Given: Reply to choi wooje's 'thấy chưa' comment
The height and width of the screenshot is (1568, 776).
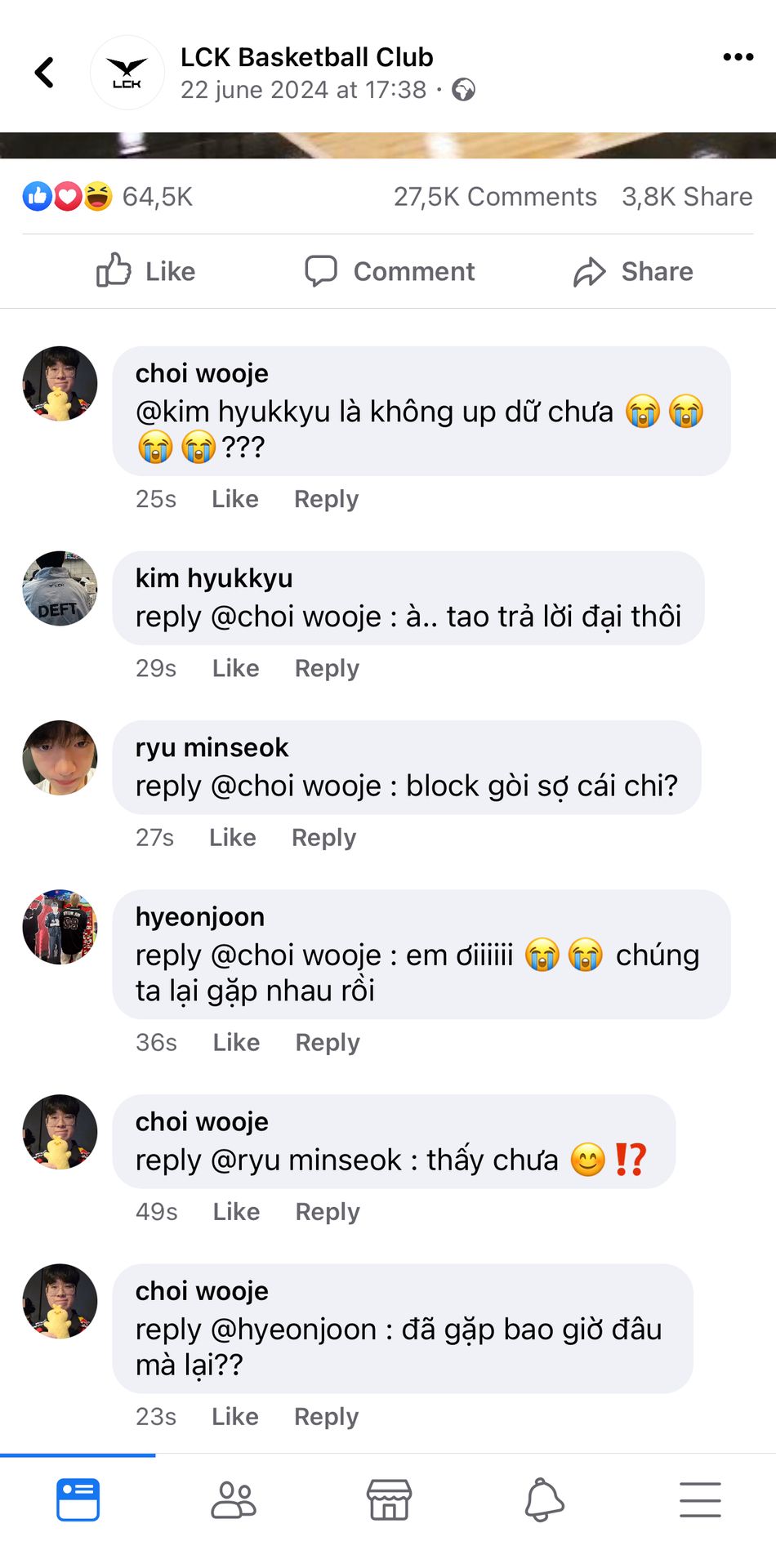Looking at the screenshot, I should 328,1211.
